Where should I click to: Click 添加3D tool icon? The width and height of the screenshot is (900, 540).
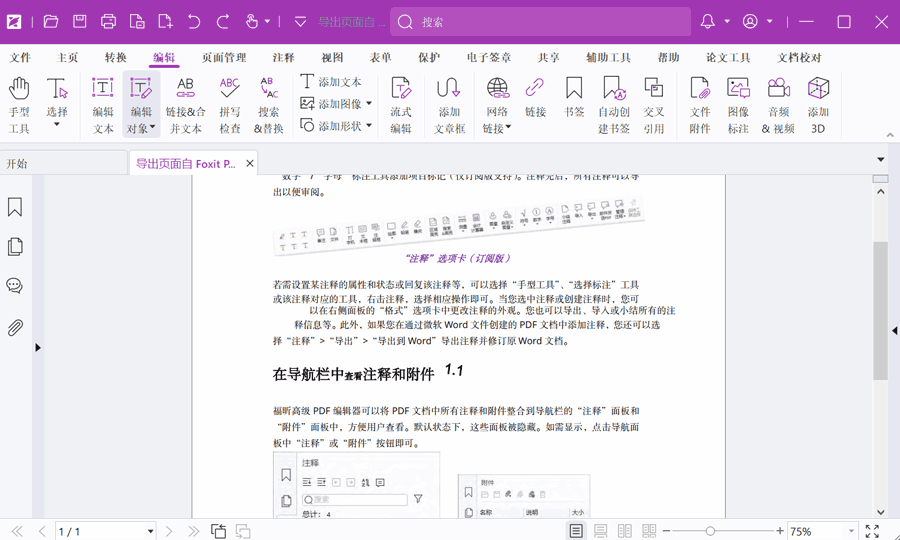[818, 104]
